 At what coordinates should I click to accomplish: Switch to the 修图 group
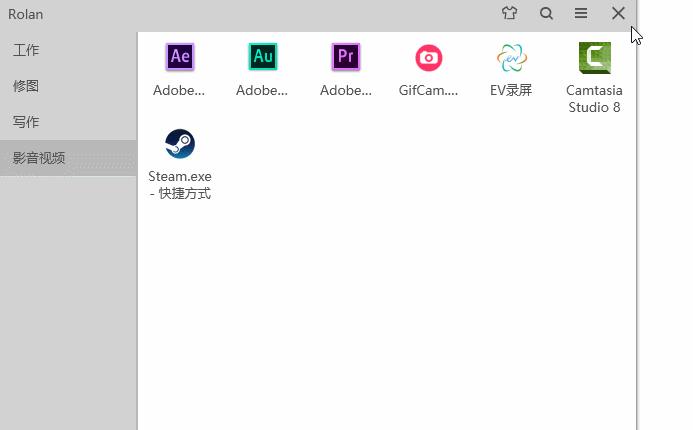pos(69,86)
